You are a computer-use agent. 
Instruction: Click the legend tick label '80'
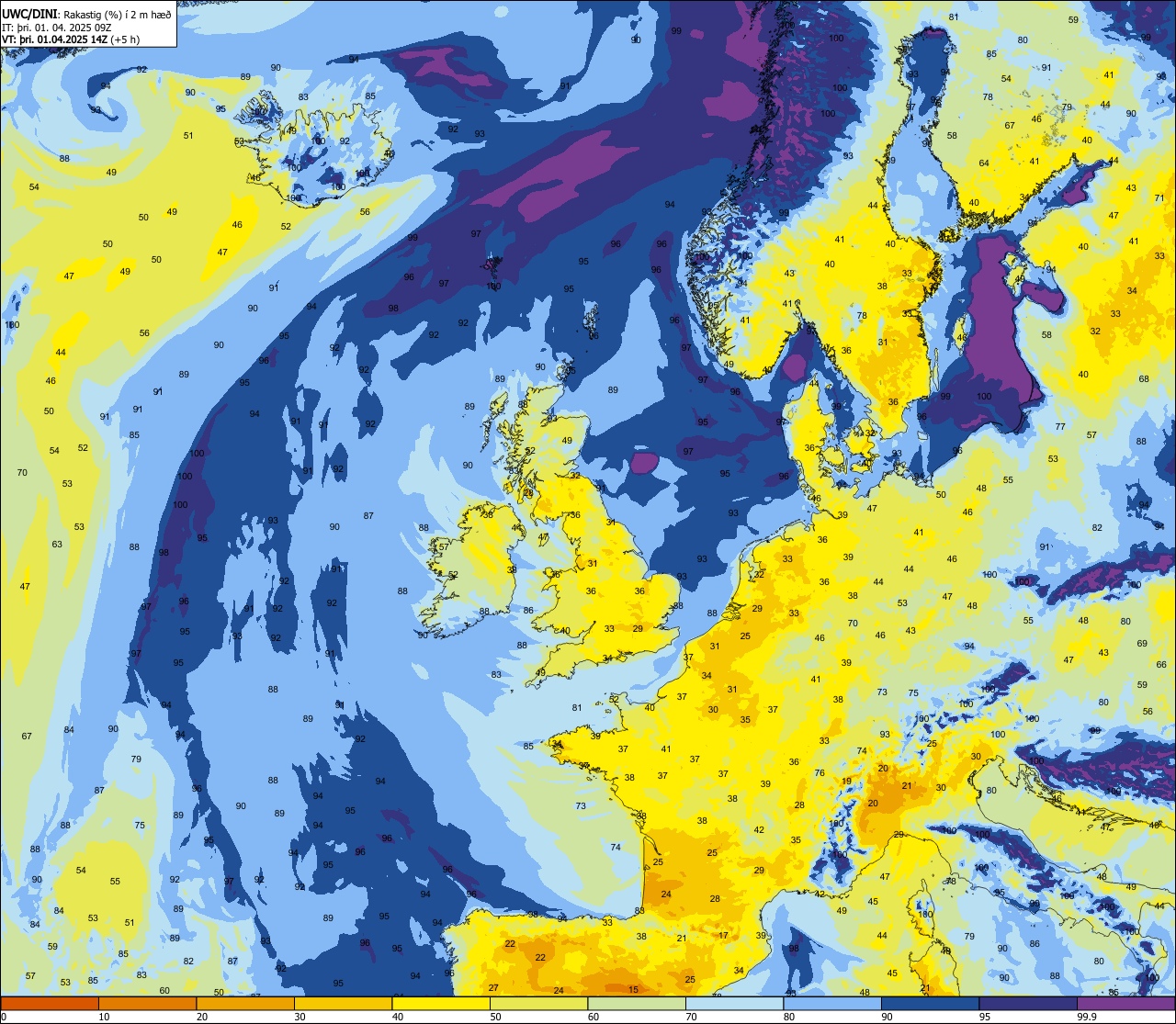[x=789, y=1017]
